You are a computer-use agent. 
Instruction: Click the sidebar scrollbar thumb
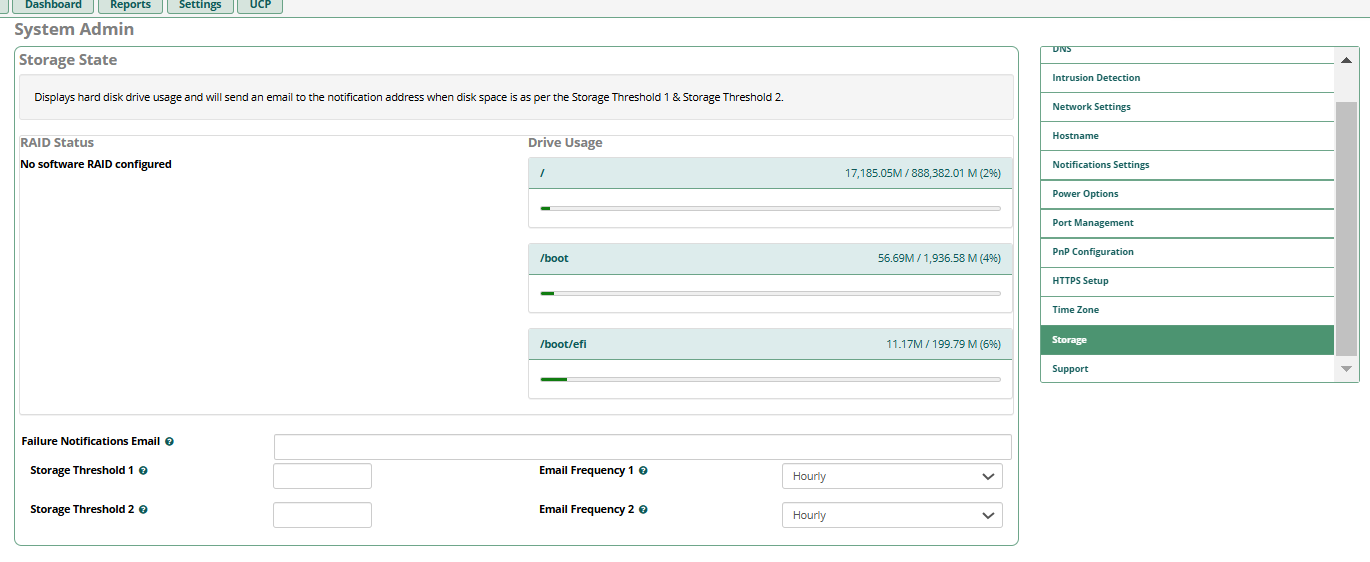pyautogui.click(x=1346, y=228)
